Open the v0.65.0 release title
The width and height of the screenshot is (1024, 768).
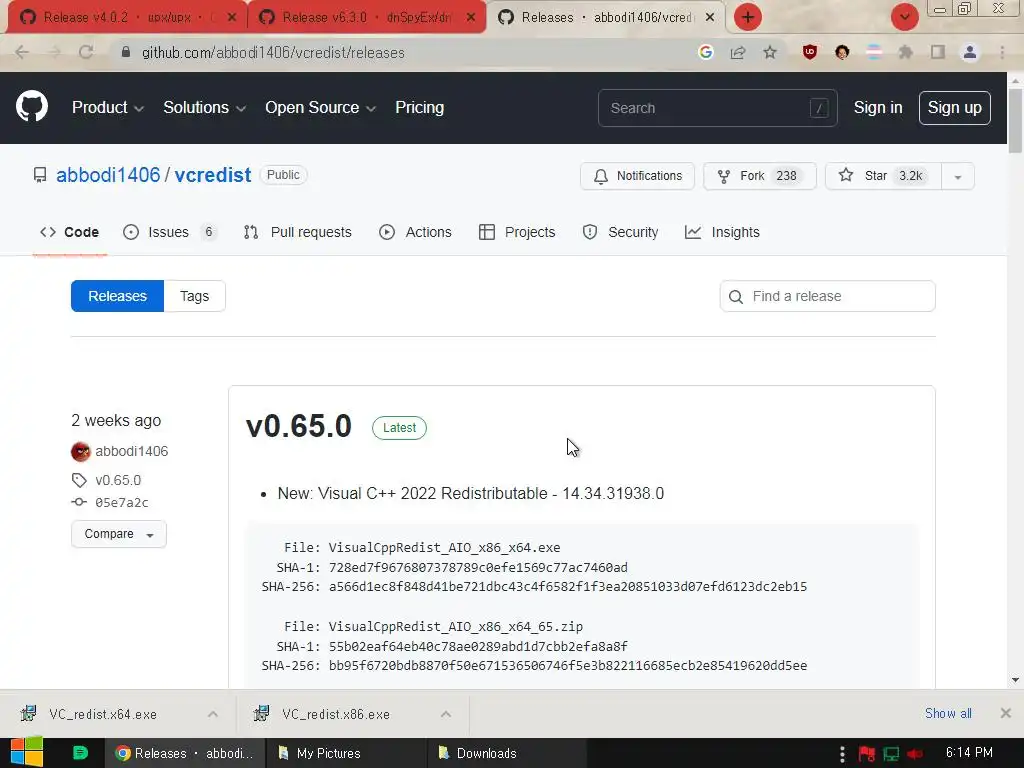click(298, 426)
